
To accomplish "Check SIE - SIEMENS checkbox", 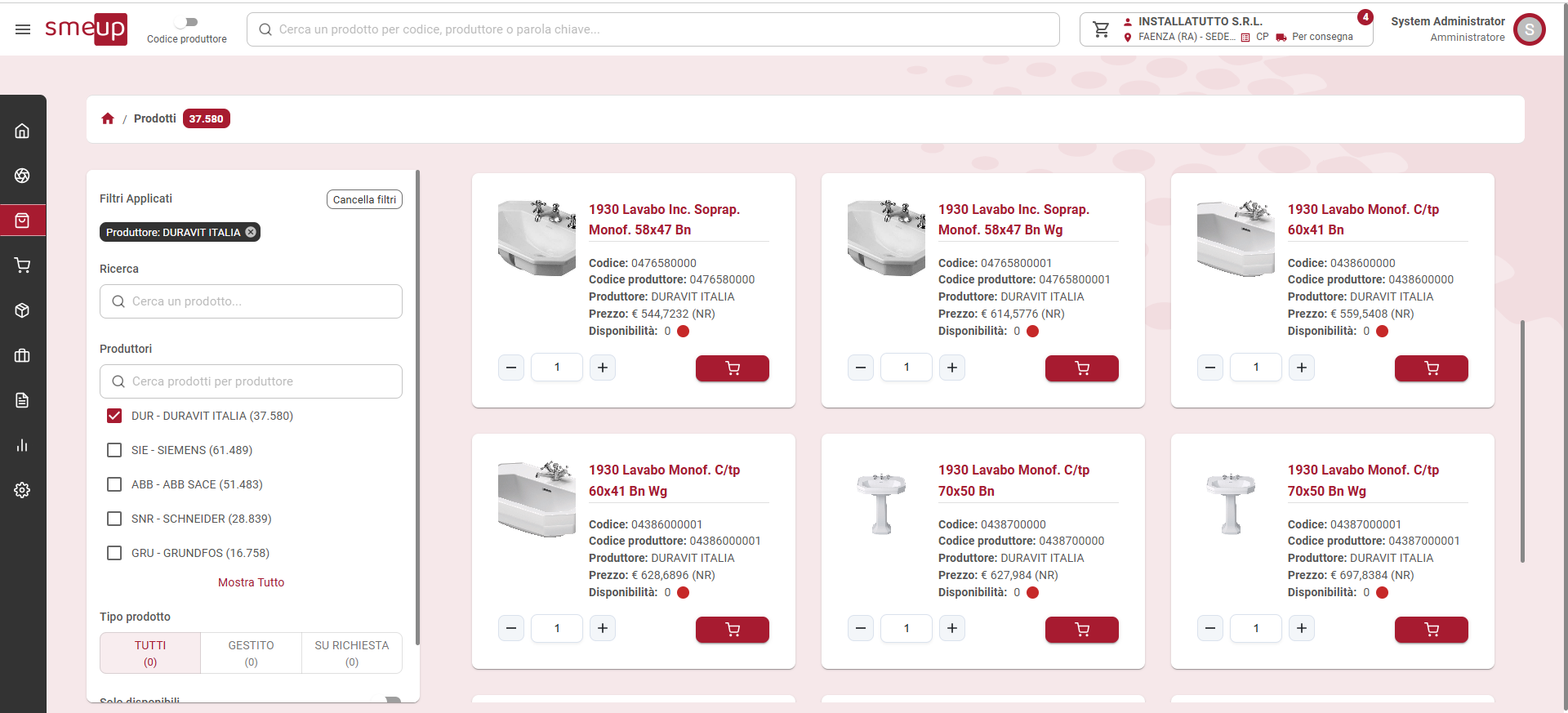I will (x=114, y=450).
